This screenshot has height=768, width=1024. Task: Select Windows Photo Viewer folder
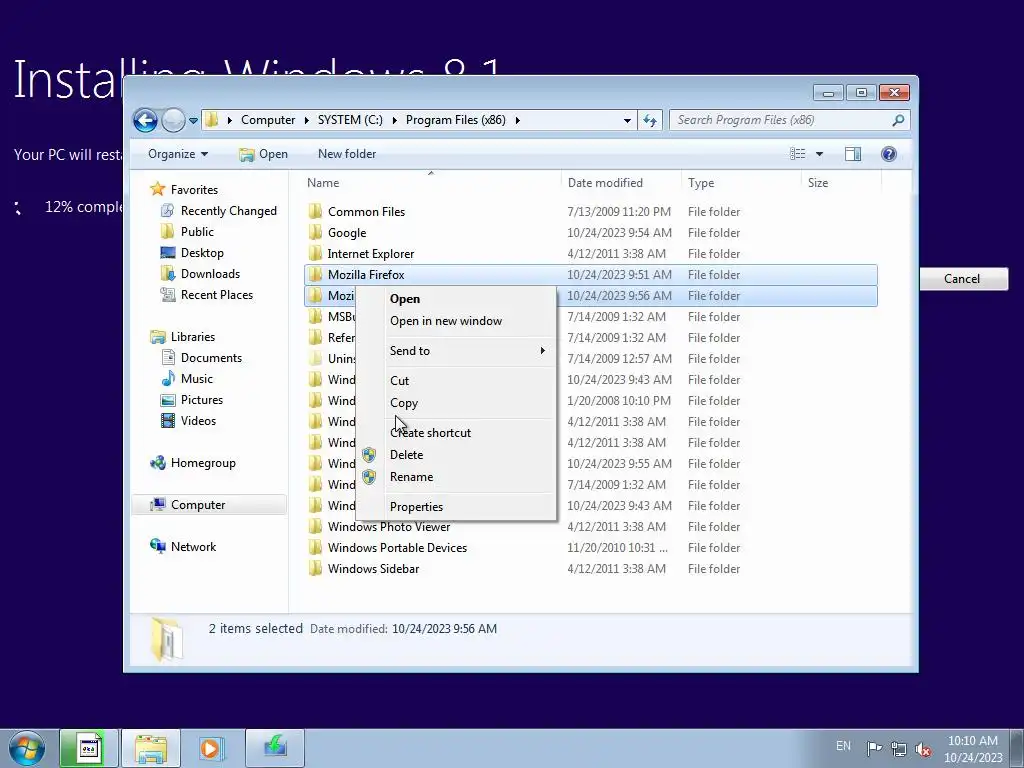coord(591,526)
